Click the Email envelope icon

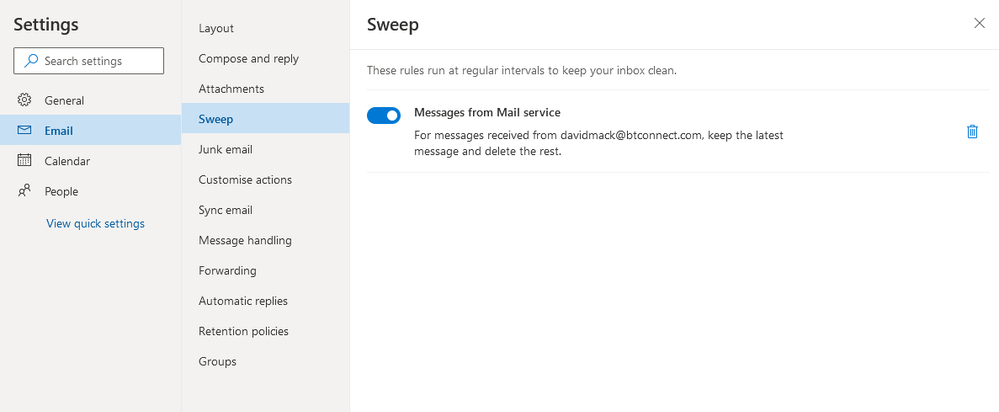pyautogui.click(x=25, y=130)
